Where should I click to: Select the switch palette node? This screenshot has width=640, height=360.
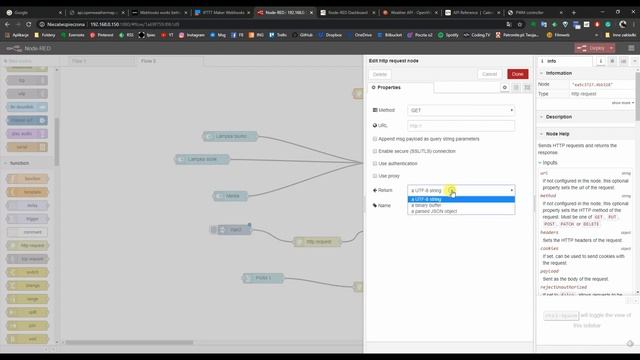pyautogui.click(x=27, y=272)
